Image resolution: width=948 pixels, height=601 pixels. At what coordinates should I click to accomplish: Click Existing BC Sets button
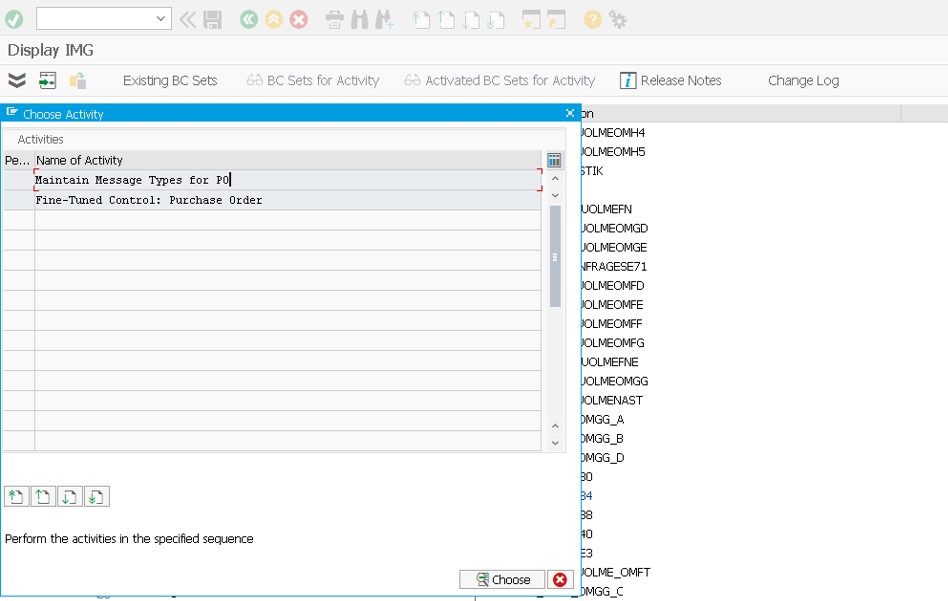click(x=170, y=80)
